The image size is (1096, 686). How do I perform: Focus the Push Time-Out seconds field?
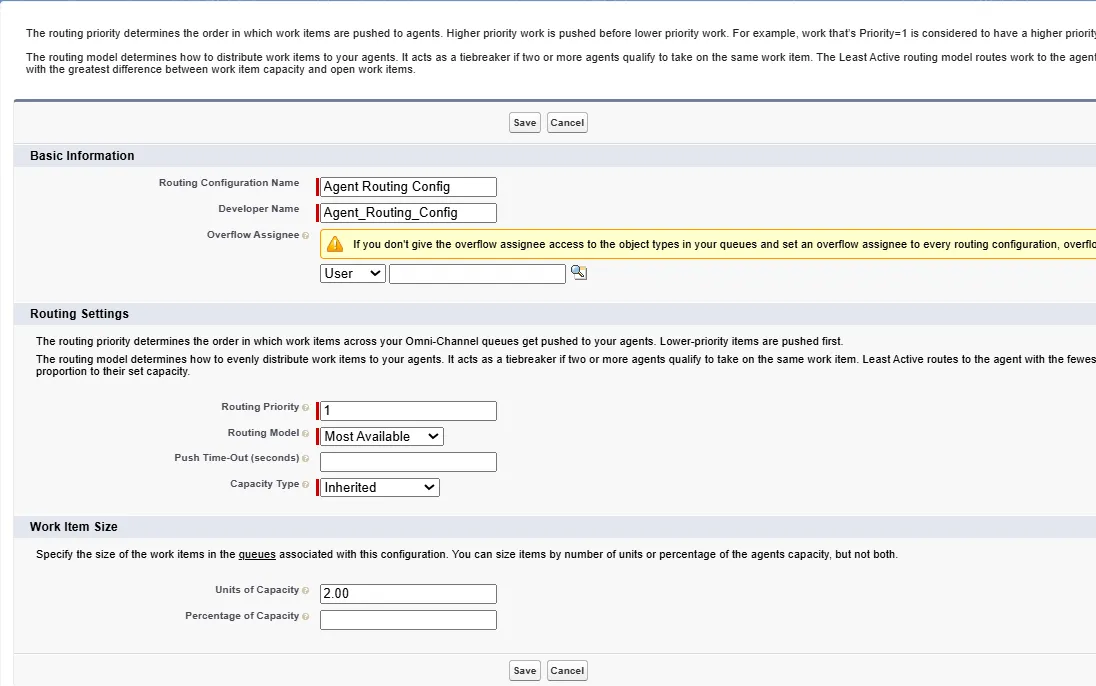(x=408, y=462)
